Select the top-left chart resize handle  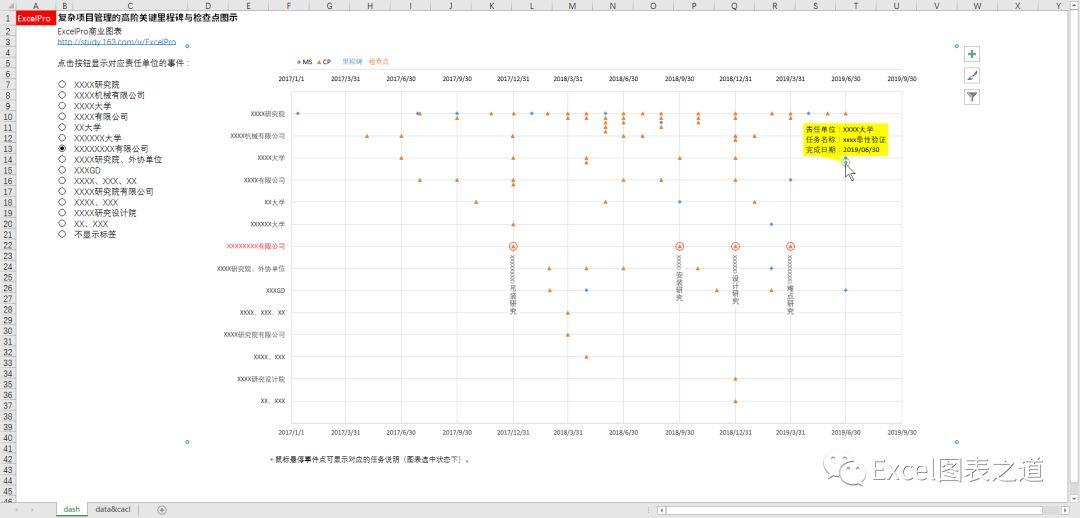[x=187, y=46]
